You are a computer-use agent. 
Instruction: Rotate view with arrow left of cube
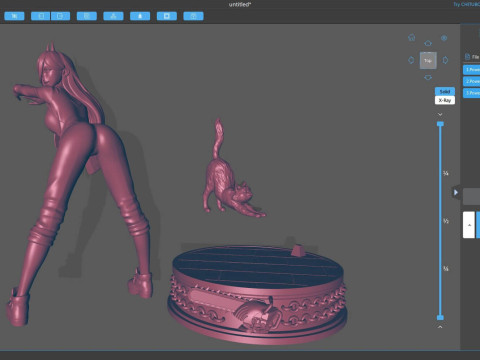(411, 60)
